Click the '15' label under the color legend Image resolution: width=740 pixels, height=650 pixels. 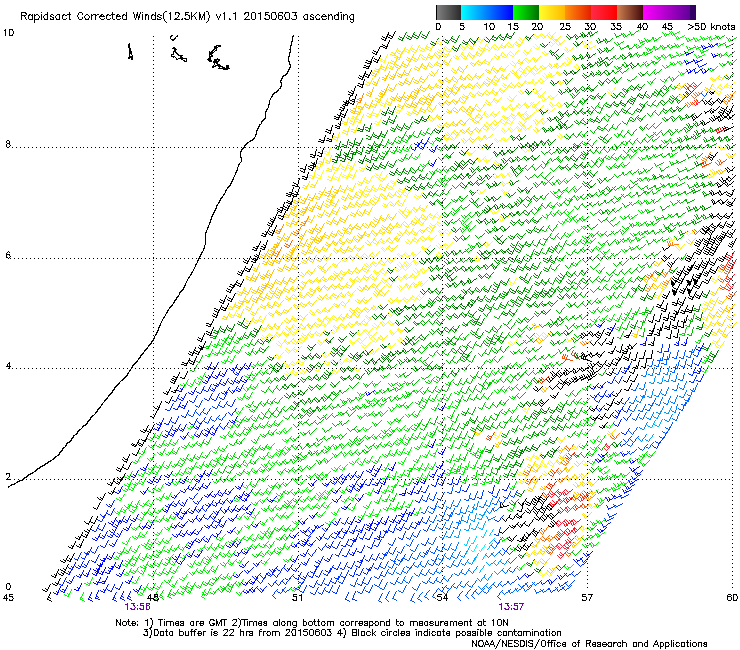click(x=513, y=26)
